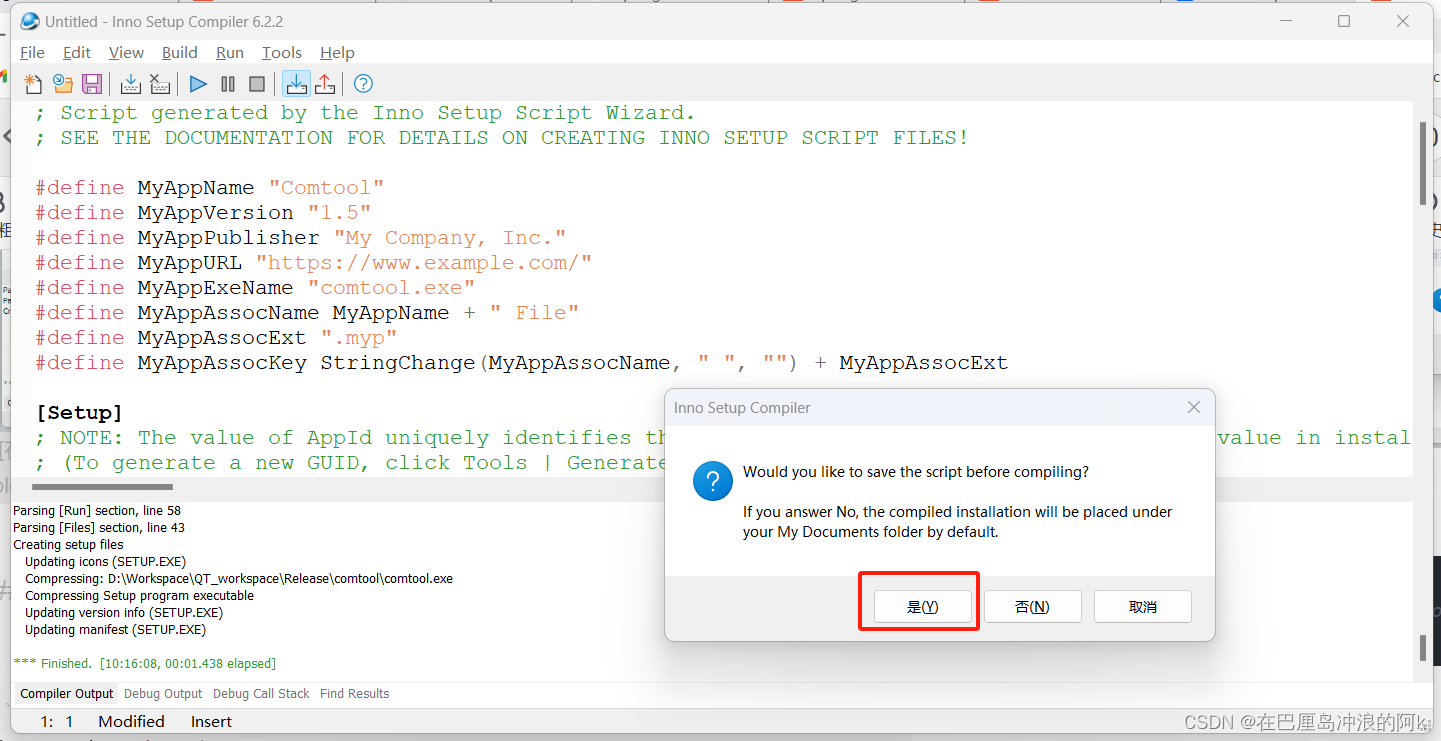Open the Run menu
The image size is (1441, 741).
(x=230, y=53)
